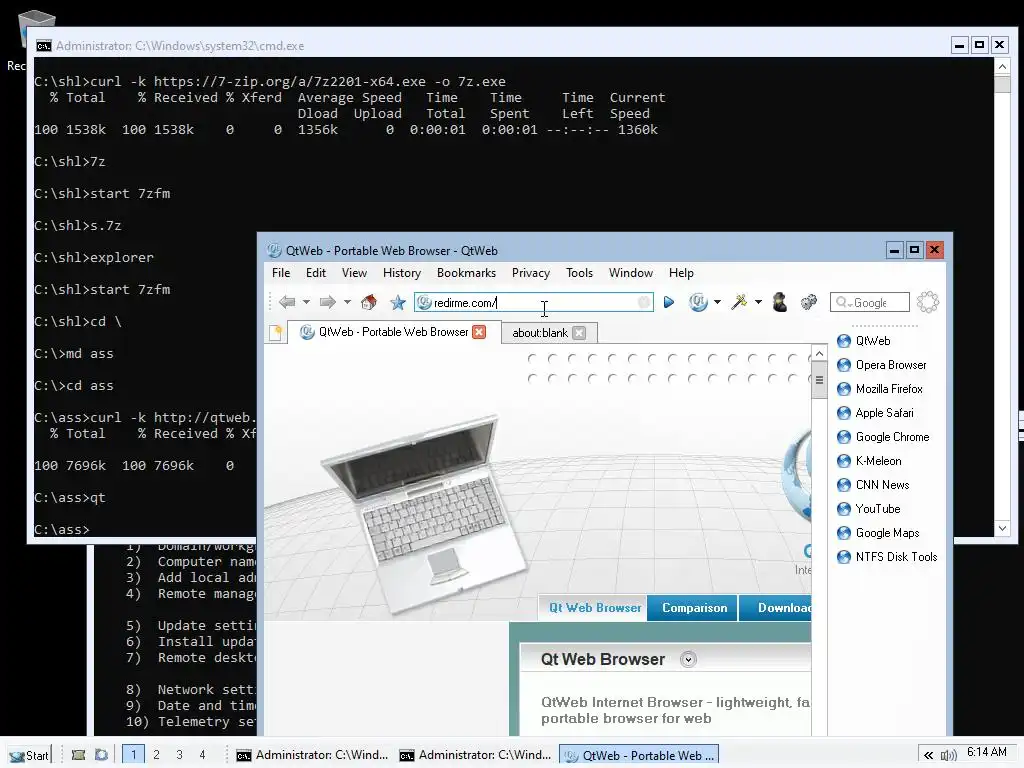Open the Google Maps bookmark
Image resolution: width=1024 pixels, height=768 pixels.
(x=878, y=533)
